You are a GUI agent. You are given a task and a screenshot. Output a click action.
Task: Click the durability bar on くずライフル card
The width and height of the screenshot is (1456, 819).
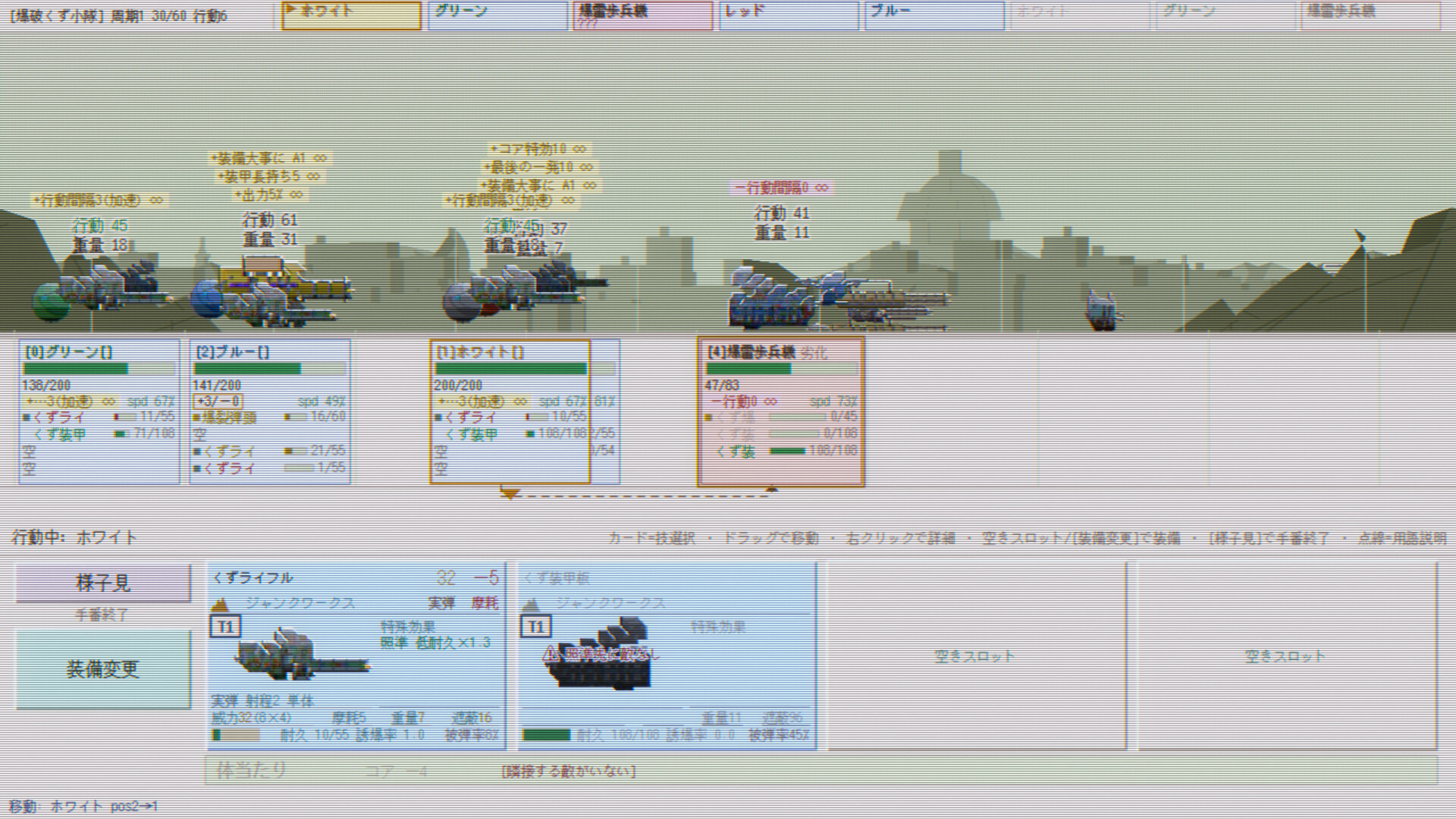236,735
